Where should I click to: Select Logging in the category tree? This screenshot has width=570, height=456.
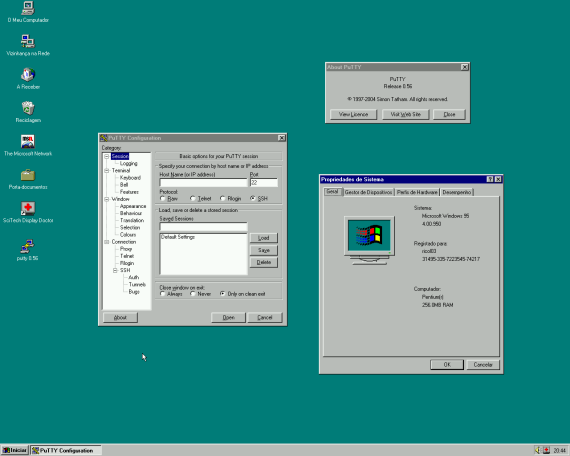129,164
